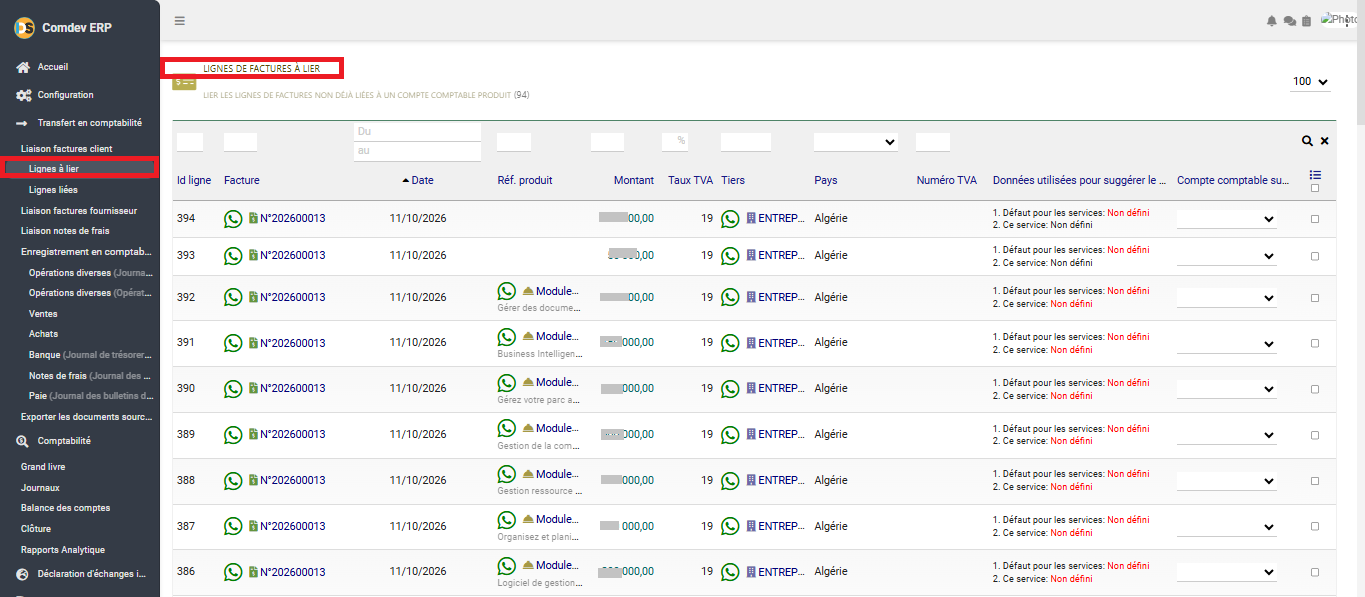Screen dimensions: 1365x597
Task: Sort by the Montant column header
Action: [634, 180]
